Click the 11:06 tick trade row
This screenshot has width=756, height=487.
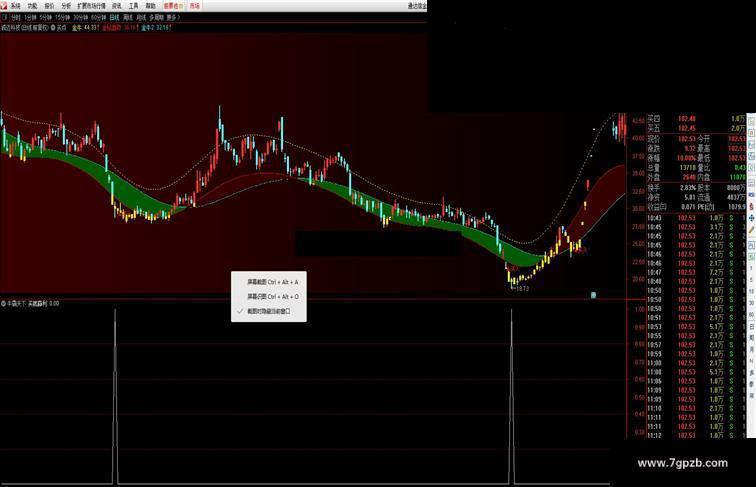pyautogui.click(x=696, y=381)
